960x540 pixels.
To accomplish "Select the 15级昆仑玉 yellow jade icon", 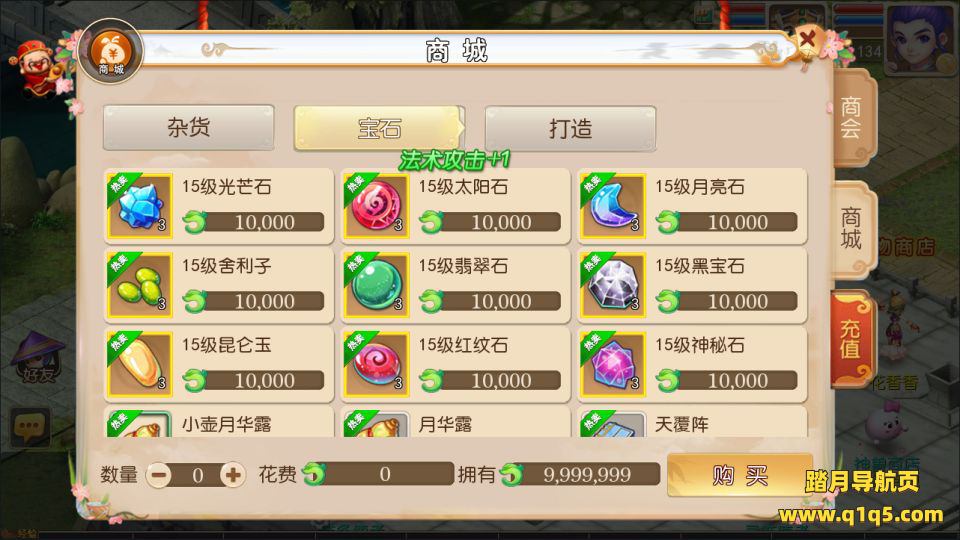I will point(140,364).
